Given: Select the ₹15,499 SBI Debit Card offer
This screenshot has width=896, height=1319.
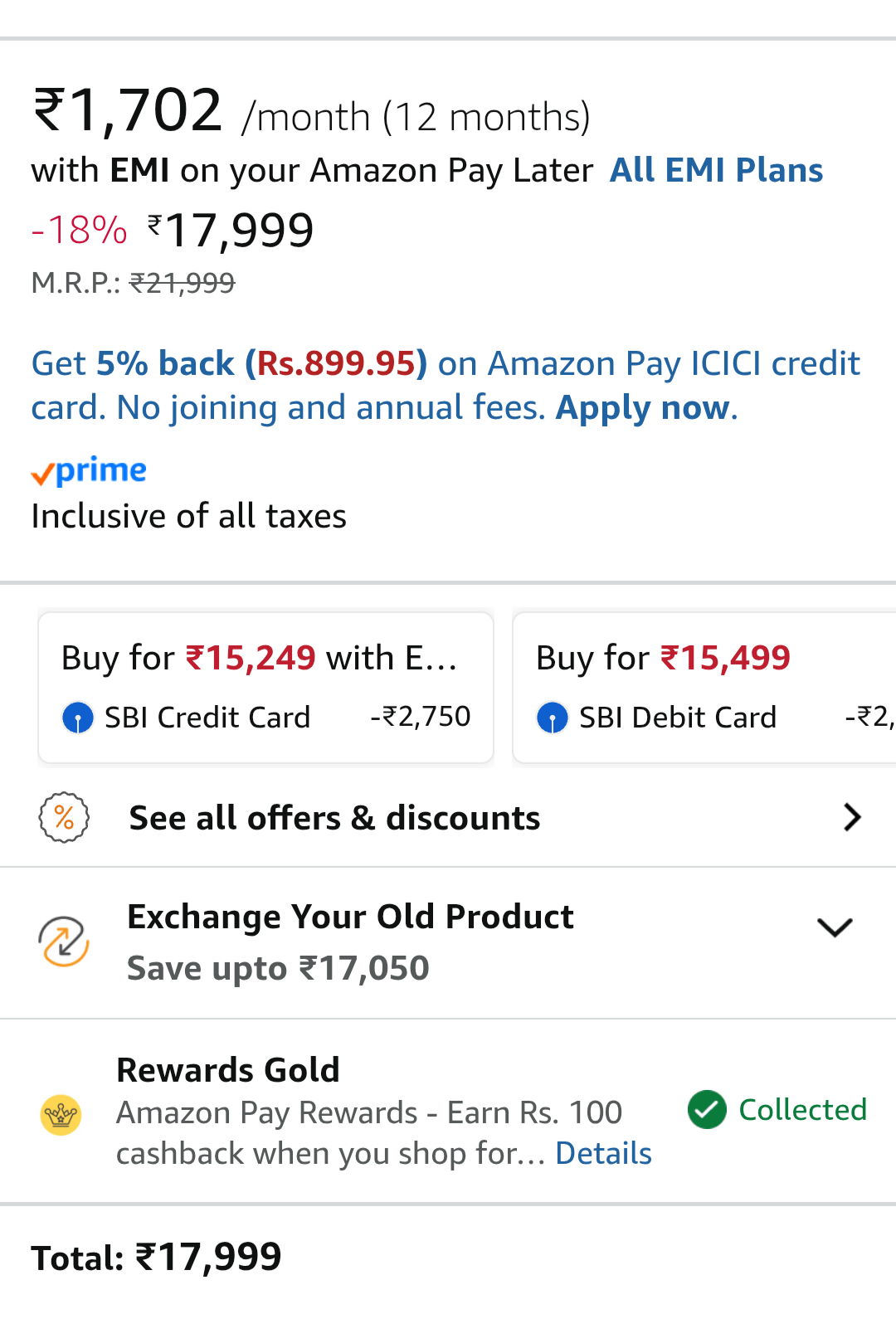Looking at the screenshot, I should 704,687.
